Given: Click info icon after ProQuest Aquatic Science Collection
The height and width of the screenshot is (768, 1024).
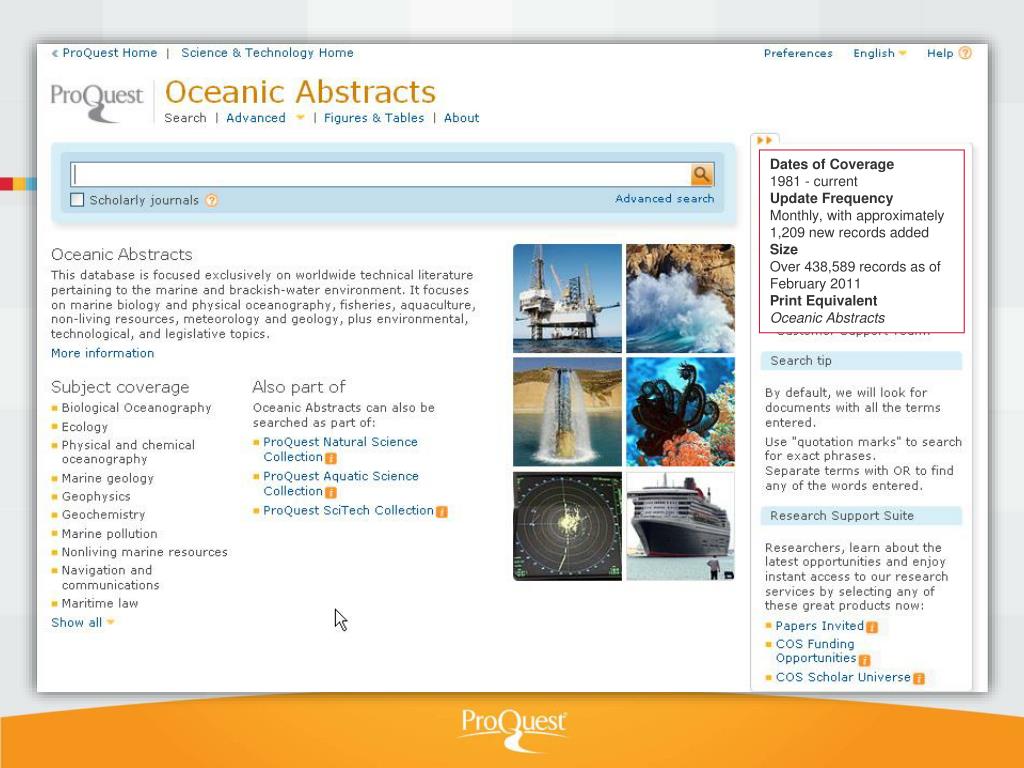Looking at the screenshot, I should [331, 492].
